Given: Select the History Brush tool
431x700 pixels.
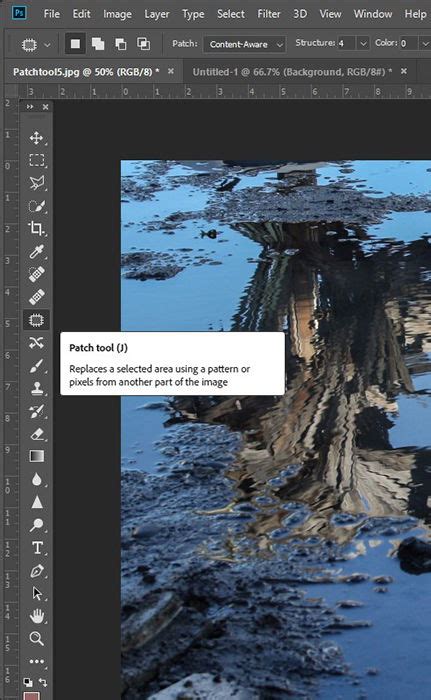Looking at the screenshot, I should [37, 411].
